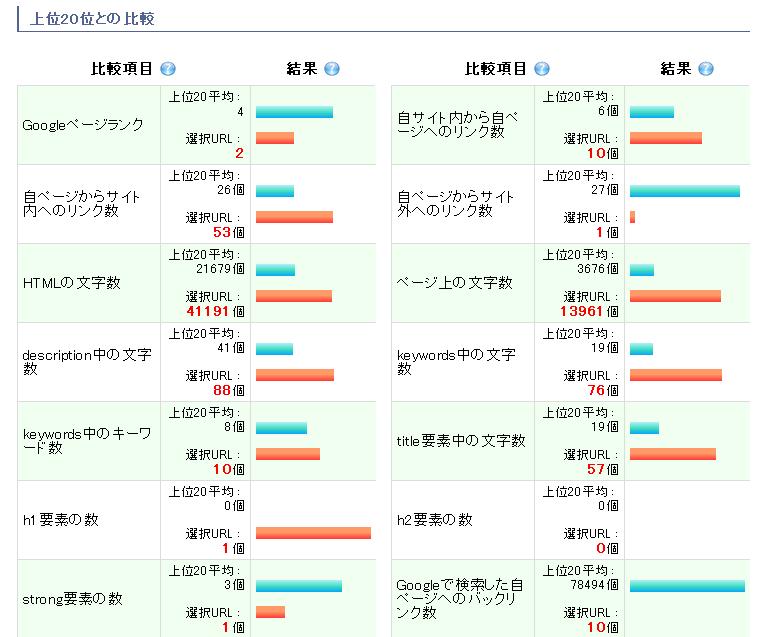Click help icon beside left 結果 header
769x637 pixels.
pyautogui.click(x=332, y=69)
